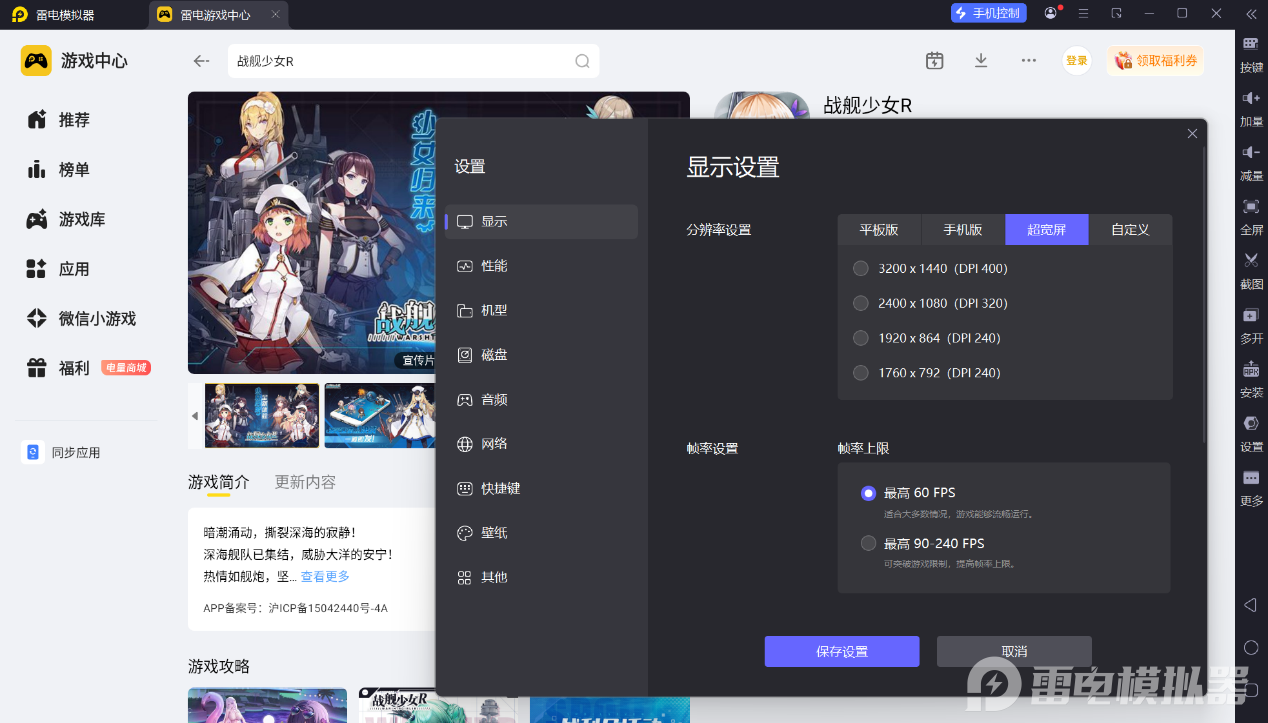Open the three-dot more menu
Viewport: 1268px width, 723px height.
point(1028,60)
